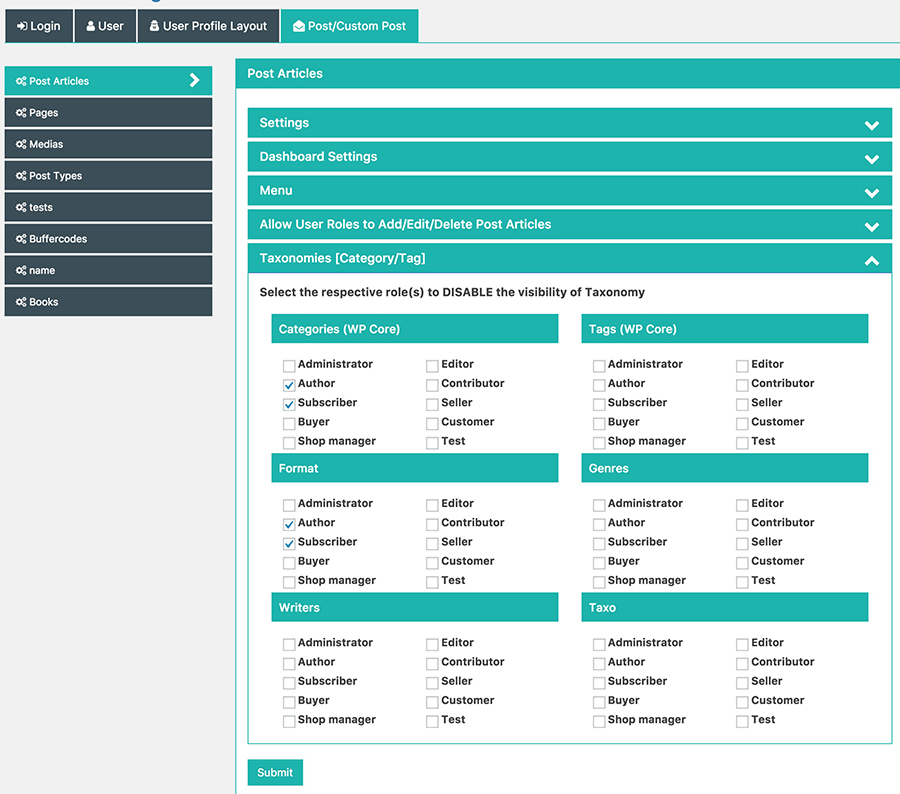Click the gears icon beside Medias

click(21, 145)
